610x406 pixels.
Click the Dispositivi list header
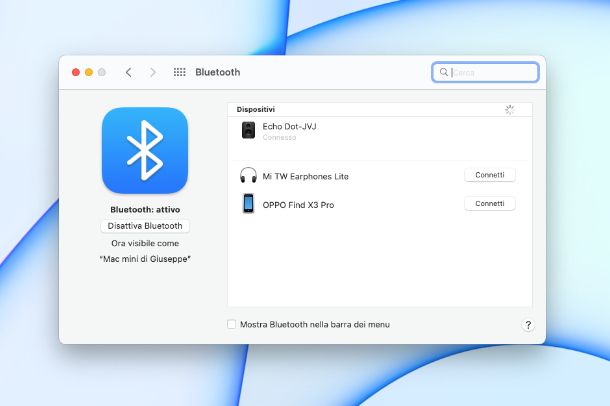point(256,109)
